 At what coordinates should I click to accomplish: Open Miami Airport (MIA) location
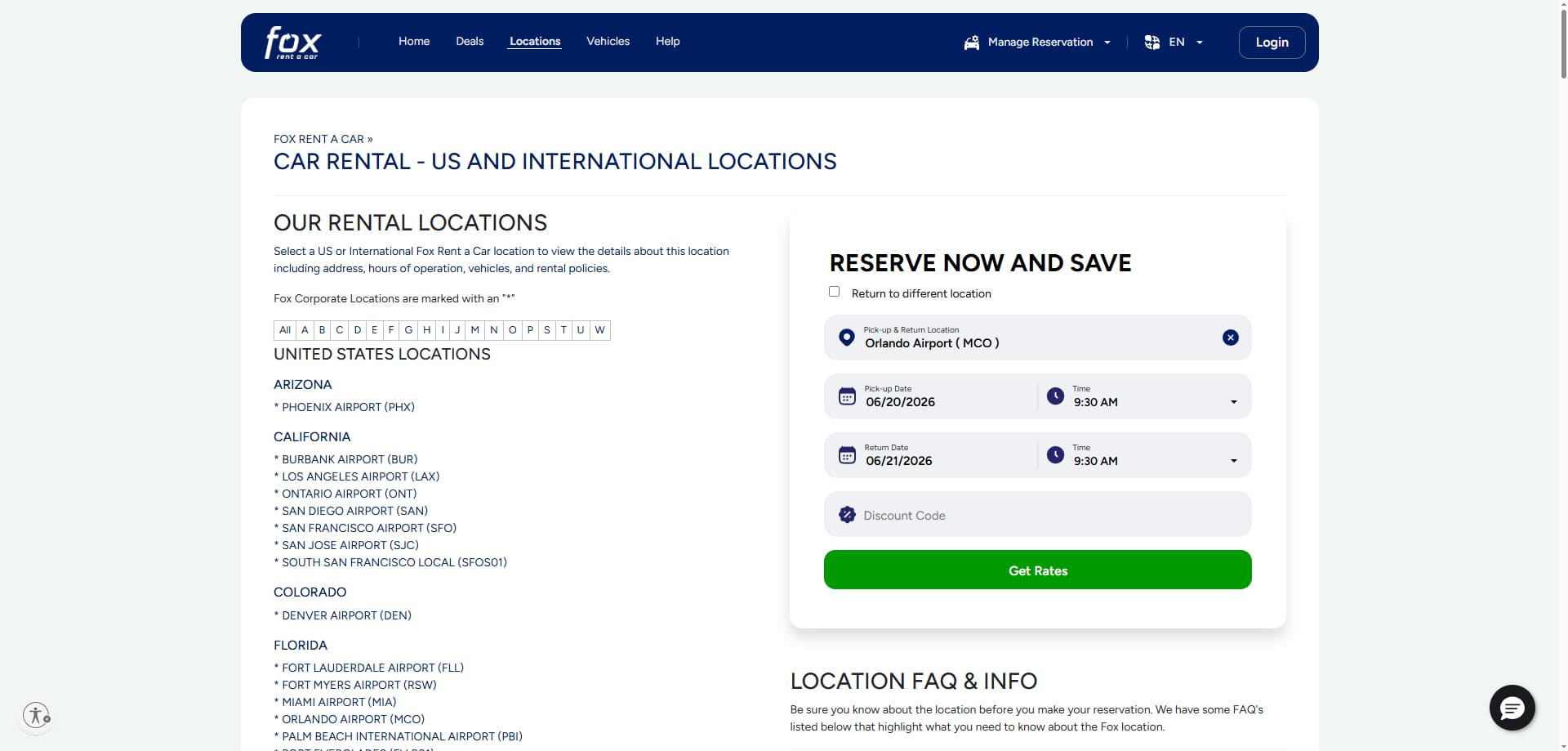pos(339,702)
